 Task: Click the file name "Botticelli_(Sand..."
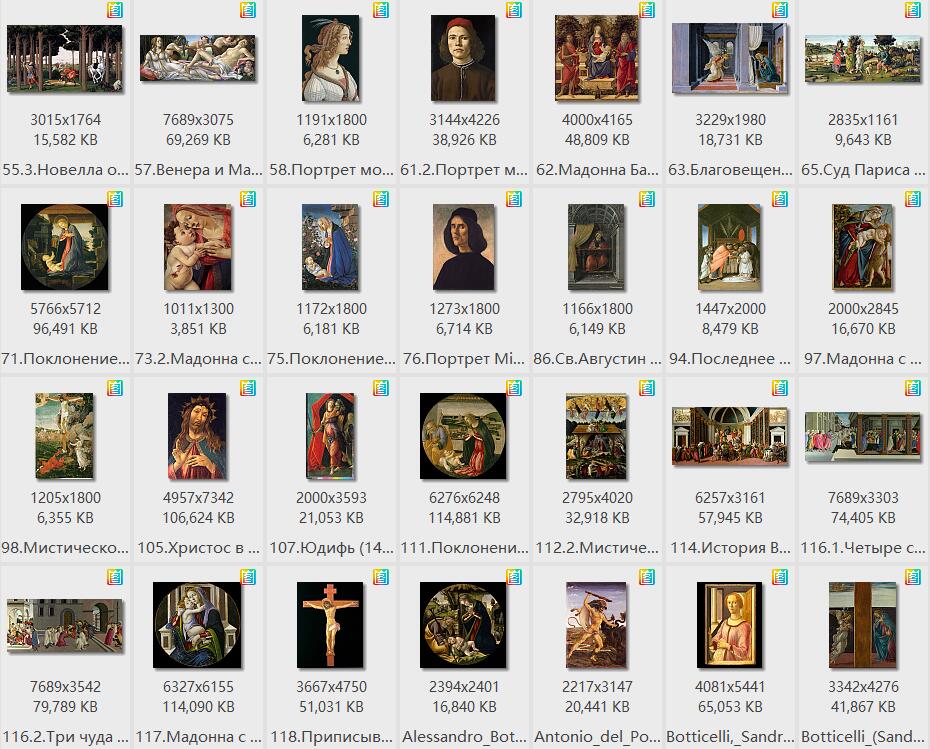tap(863, 737)
